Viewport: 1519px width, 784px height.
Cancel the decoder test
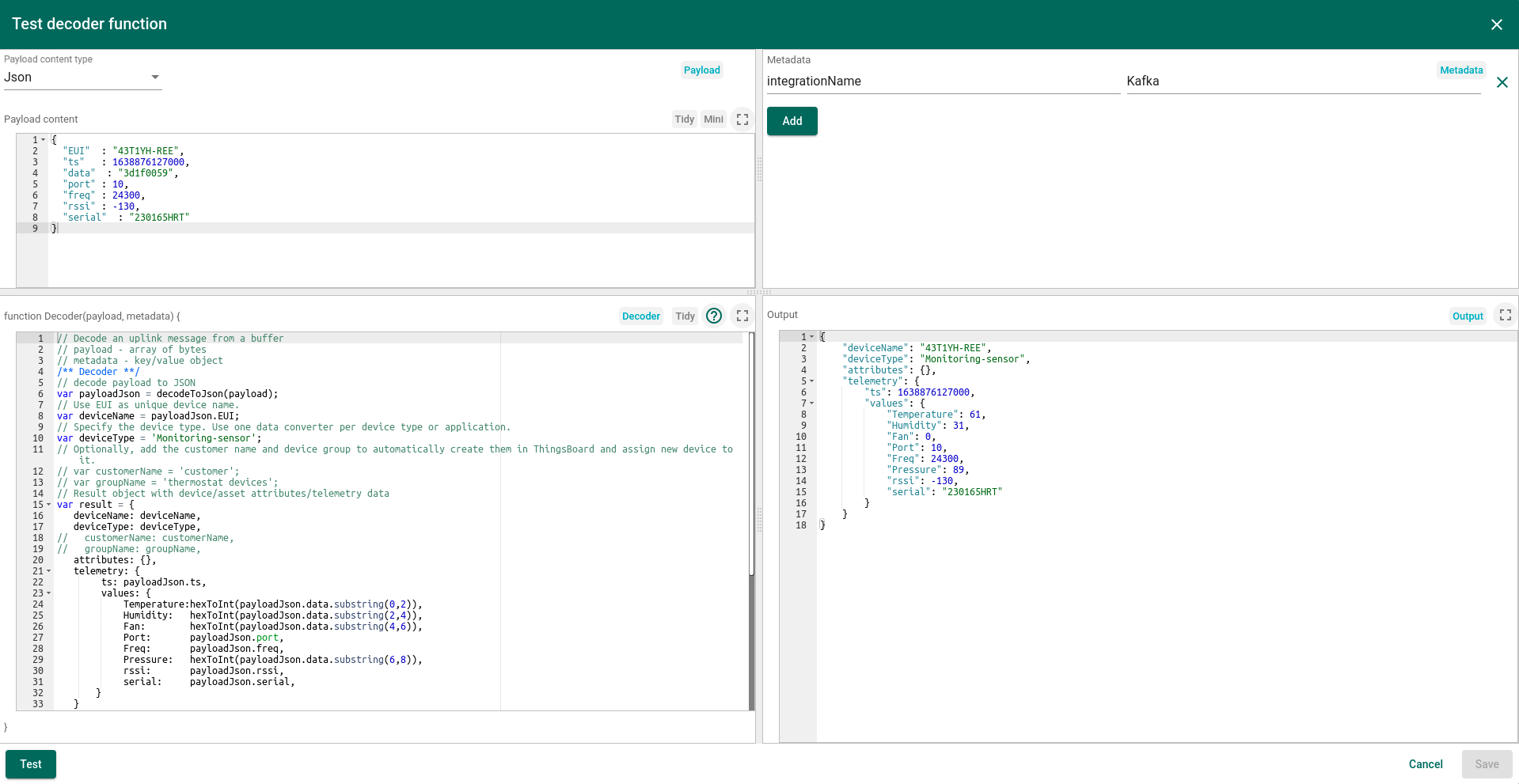(x=1425, y=763)
